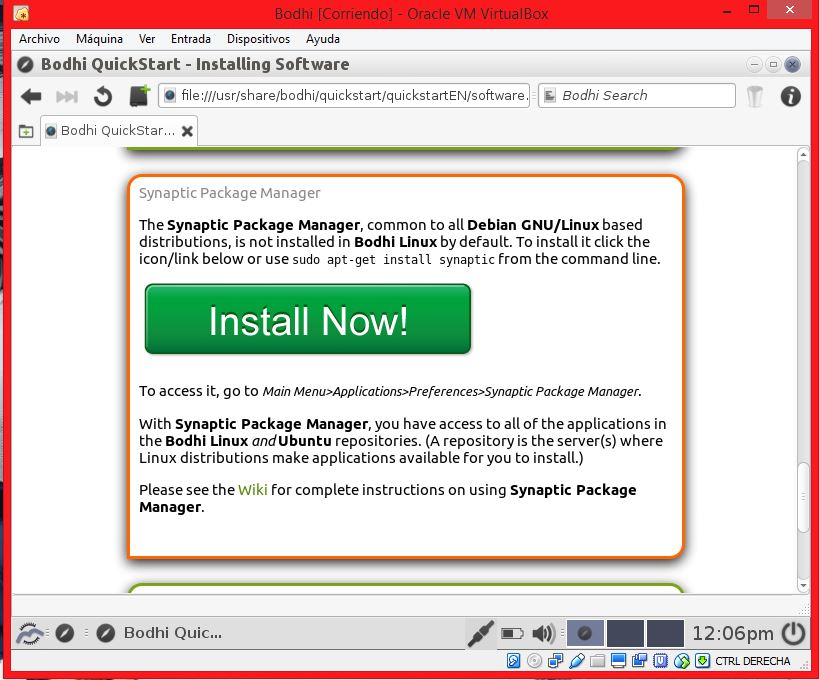The image size is (819, 680).
Task: Open the Bodhi main menu launcher
Action: [31, 633]
